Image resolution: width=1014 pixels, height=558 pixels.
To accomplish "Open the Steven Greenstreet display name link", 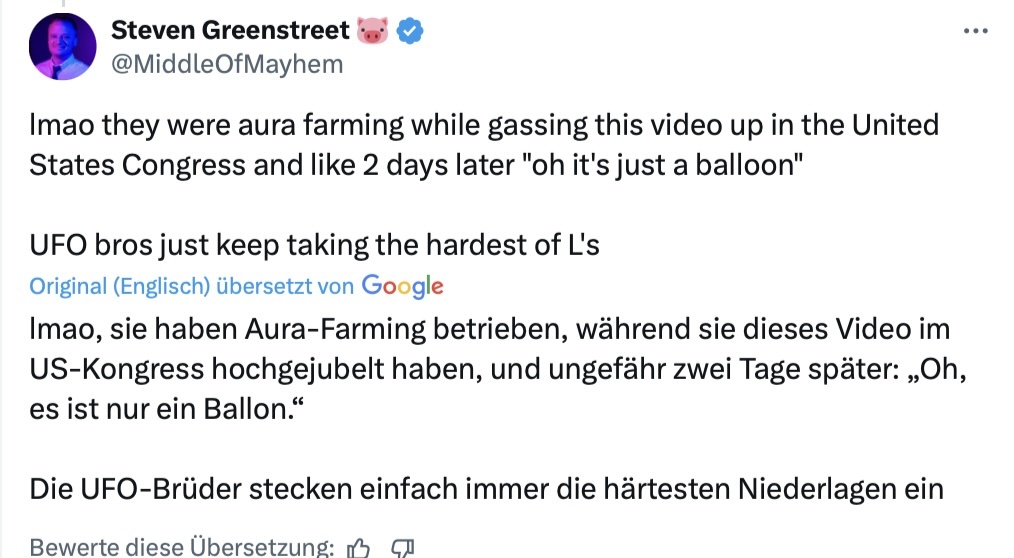I will click(230, 31).
